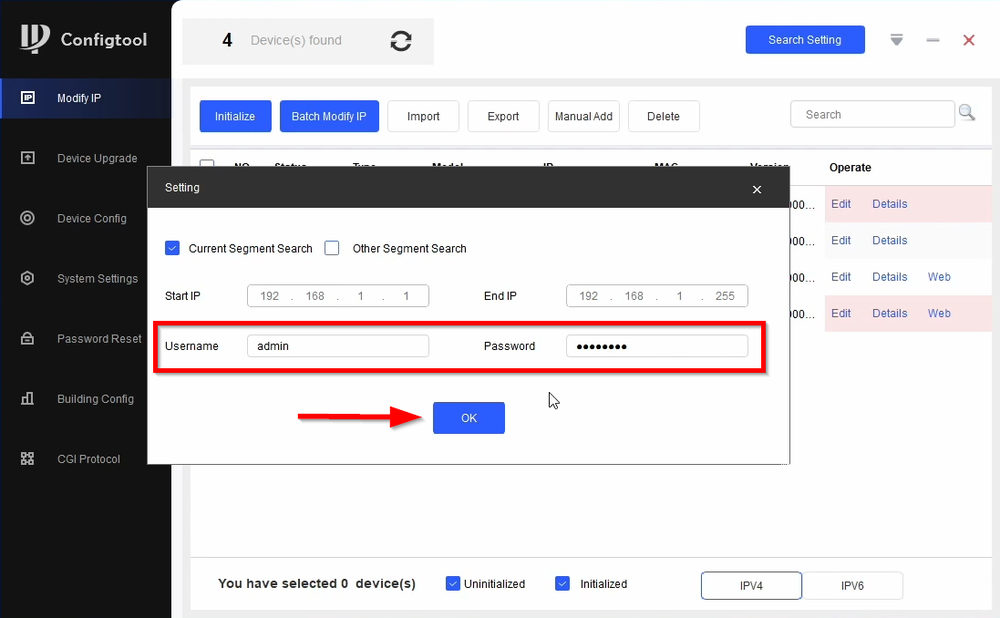
Task: Switch to the IPV6 tab
Action: tap(853, 586)
